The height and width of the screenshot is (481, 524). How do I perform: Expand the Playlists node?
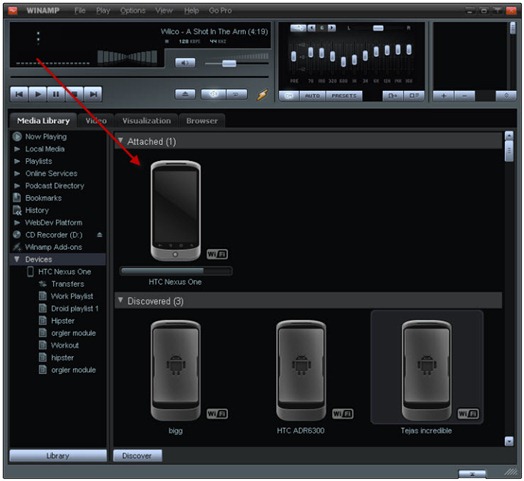coord(17,161)
